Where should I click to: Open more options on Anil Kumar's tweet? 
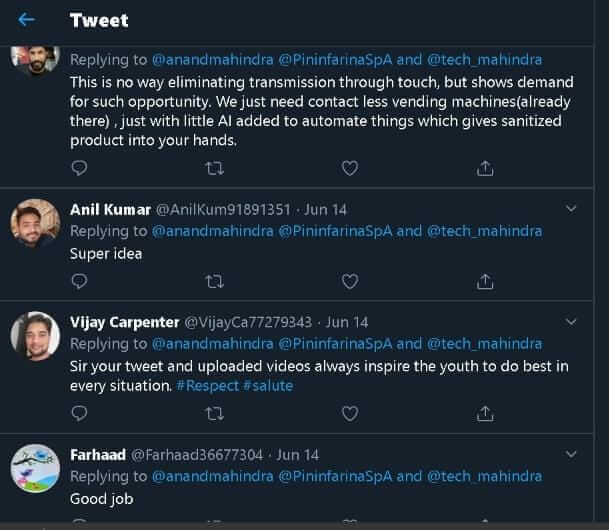click(x=571, y=209)
